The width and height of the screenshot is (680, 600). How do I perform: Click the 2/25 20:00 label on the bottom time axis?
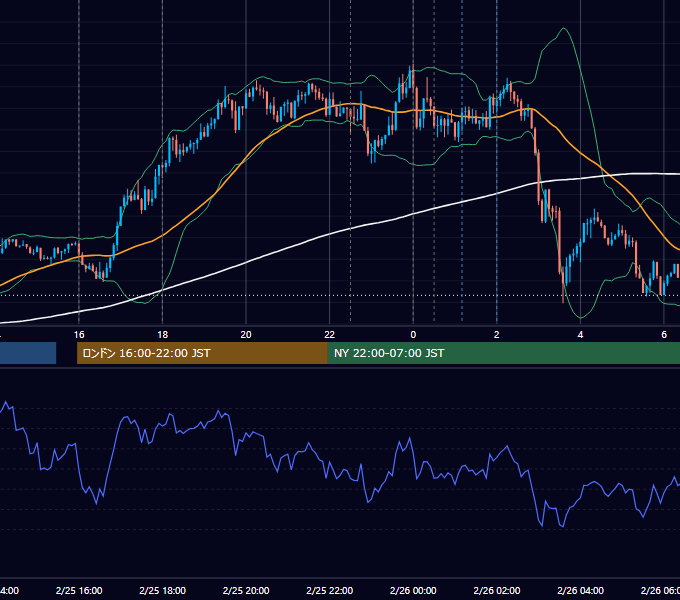[246, 590]
